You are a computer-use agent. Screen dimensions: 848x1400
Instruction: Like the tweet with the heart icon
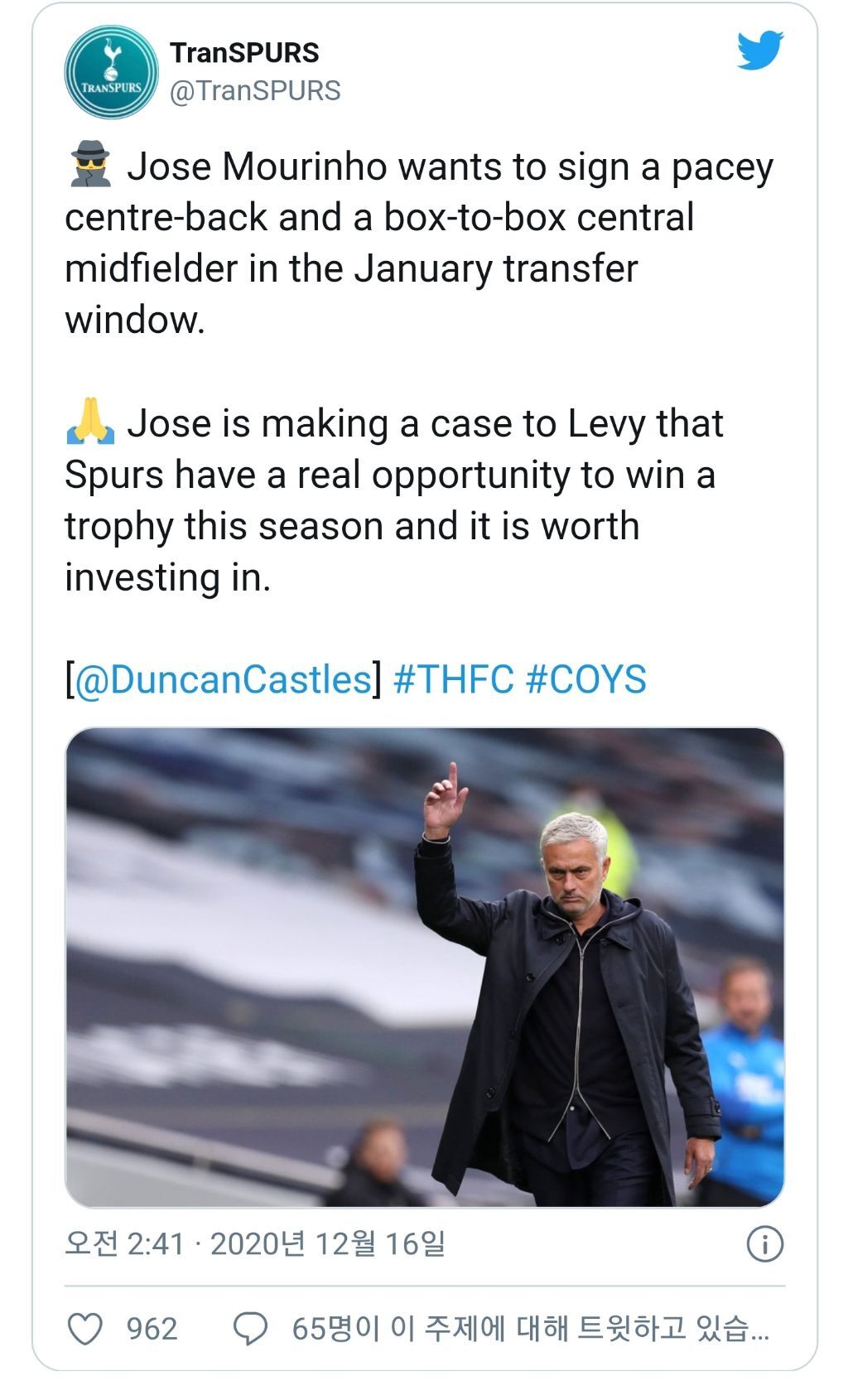(x=84, y=1328)
